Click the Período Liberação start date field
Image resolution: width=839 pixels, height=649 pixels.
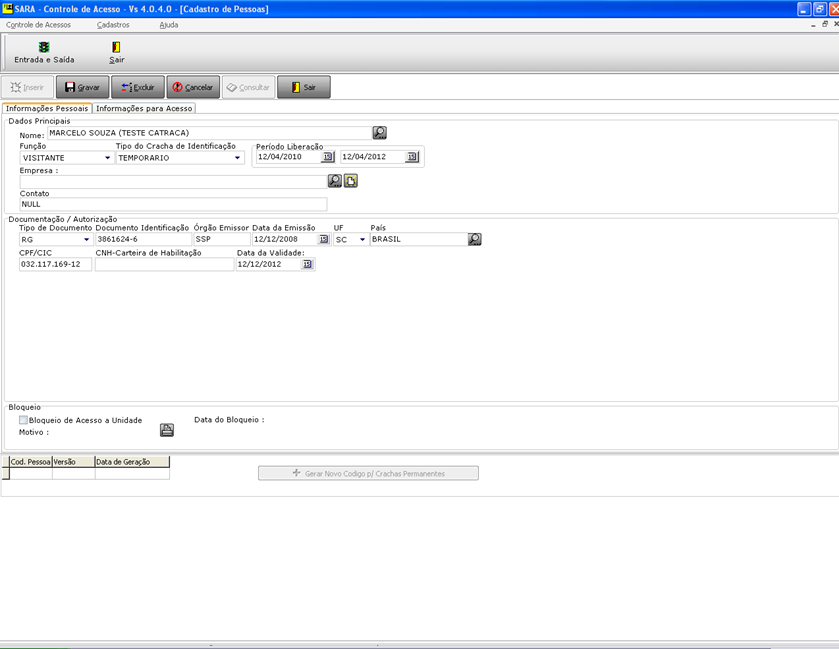coord(289,157)
